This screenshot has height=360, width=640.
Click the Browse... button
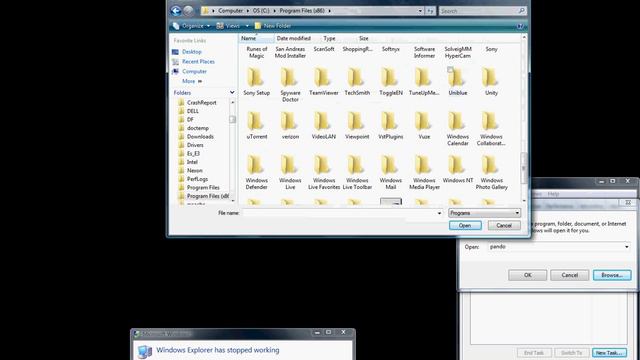[x=612, y=275]
